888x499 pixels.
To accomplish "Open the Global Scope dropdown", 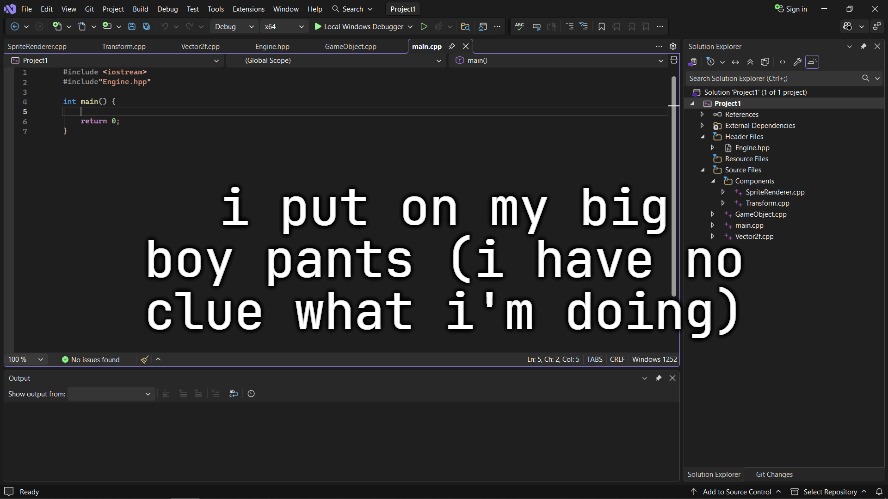I will [x=335, y=60].
